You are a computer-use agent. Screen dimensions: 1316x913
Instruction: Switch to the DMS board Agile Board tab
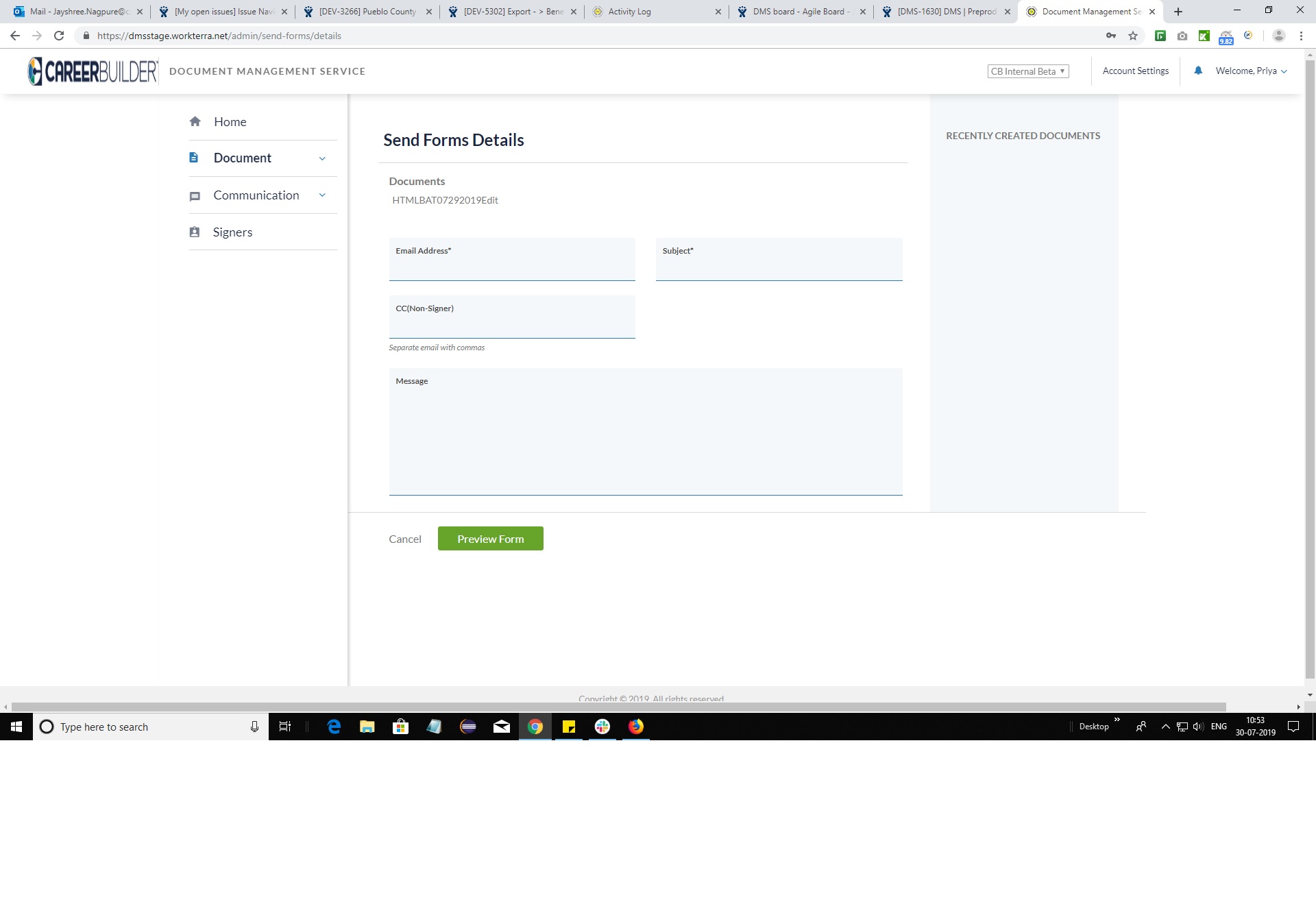[801, 12]
